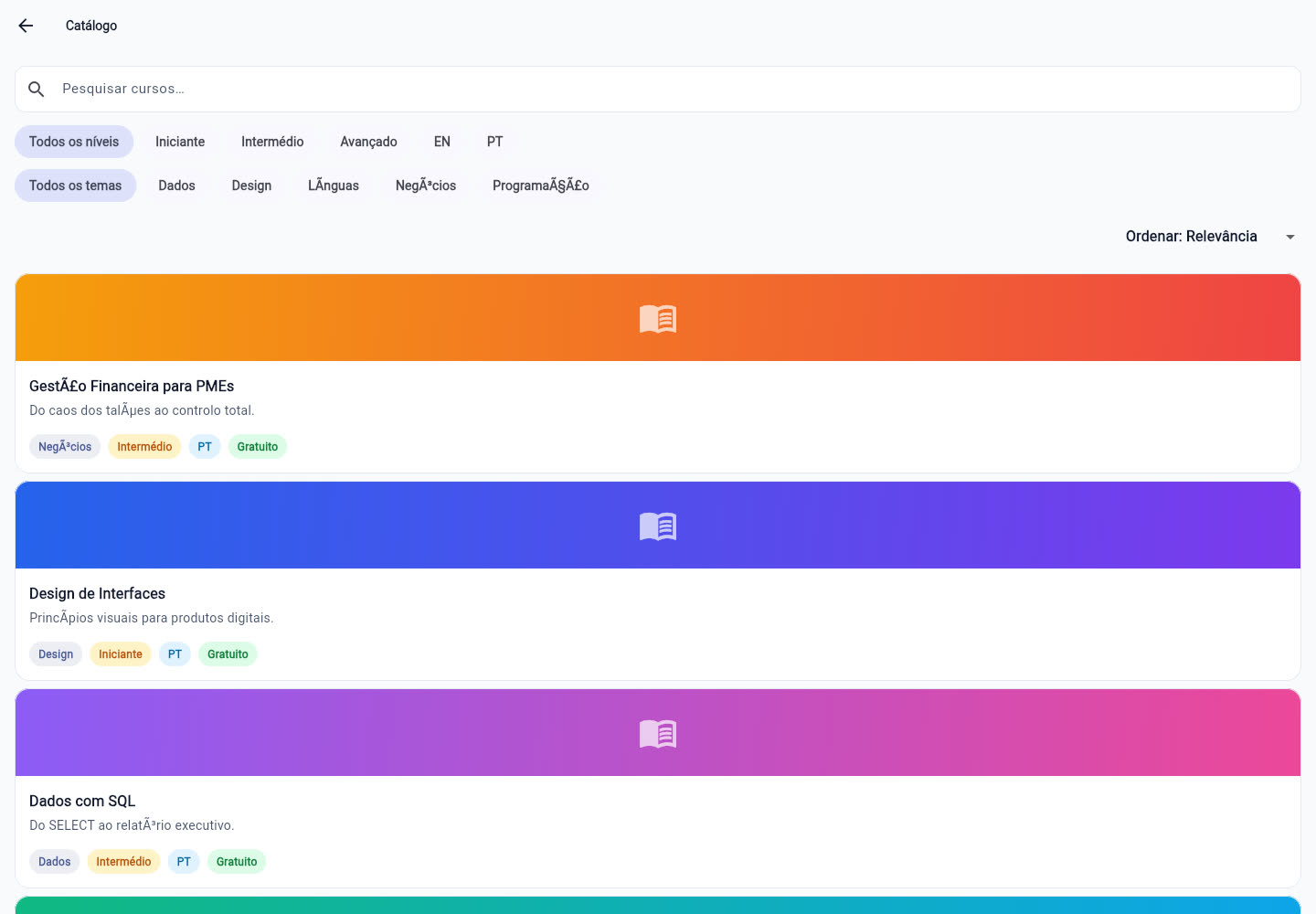Click Gratuito tag on GestÃ£o Financeira card

(x=258, y=447)
